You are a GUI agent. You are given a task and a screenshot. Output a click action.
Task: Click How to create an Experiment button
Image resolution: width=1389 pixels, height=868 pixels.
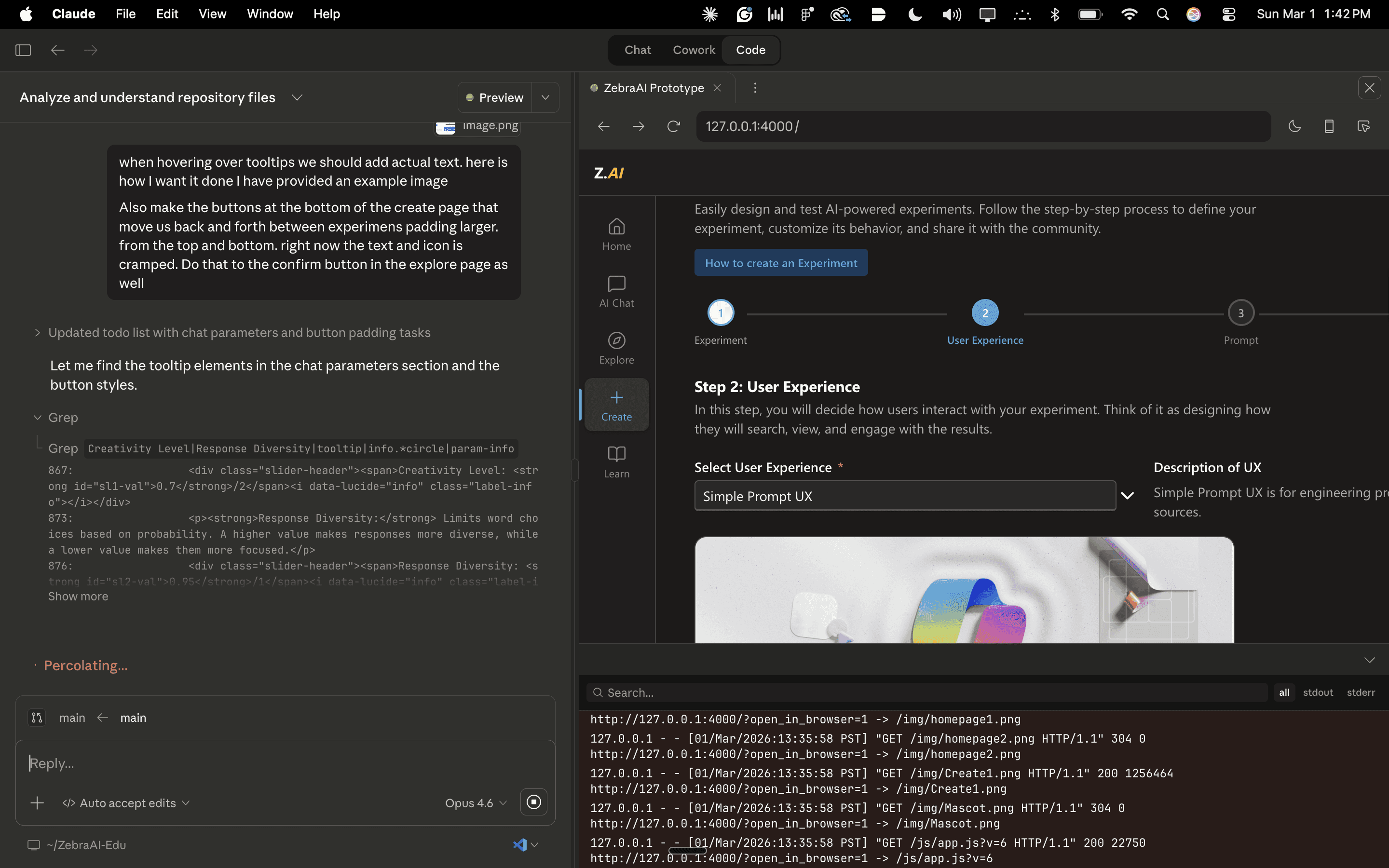[781, 263]
